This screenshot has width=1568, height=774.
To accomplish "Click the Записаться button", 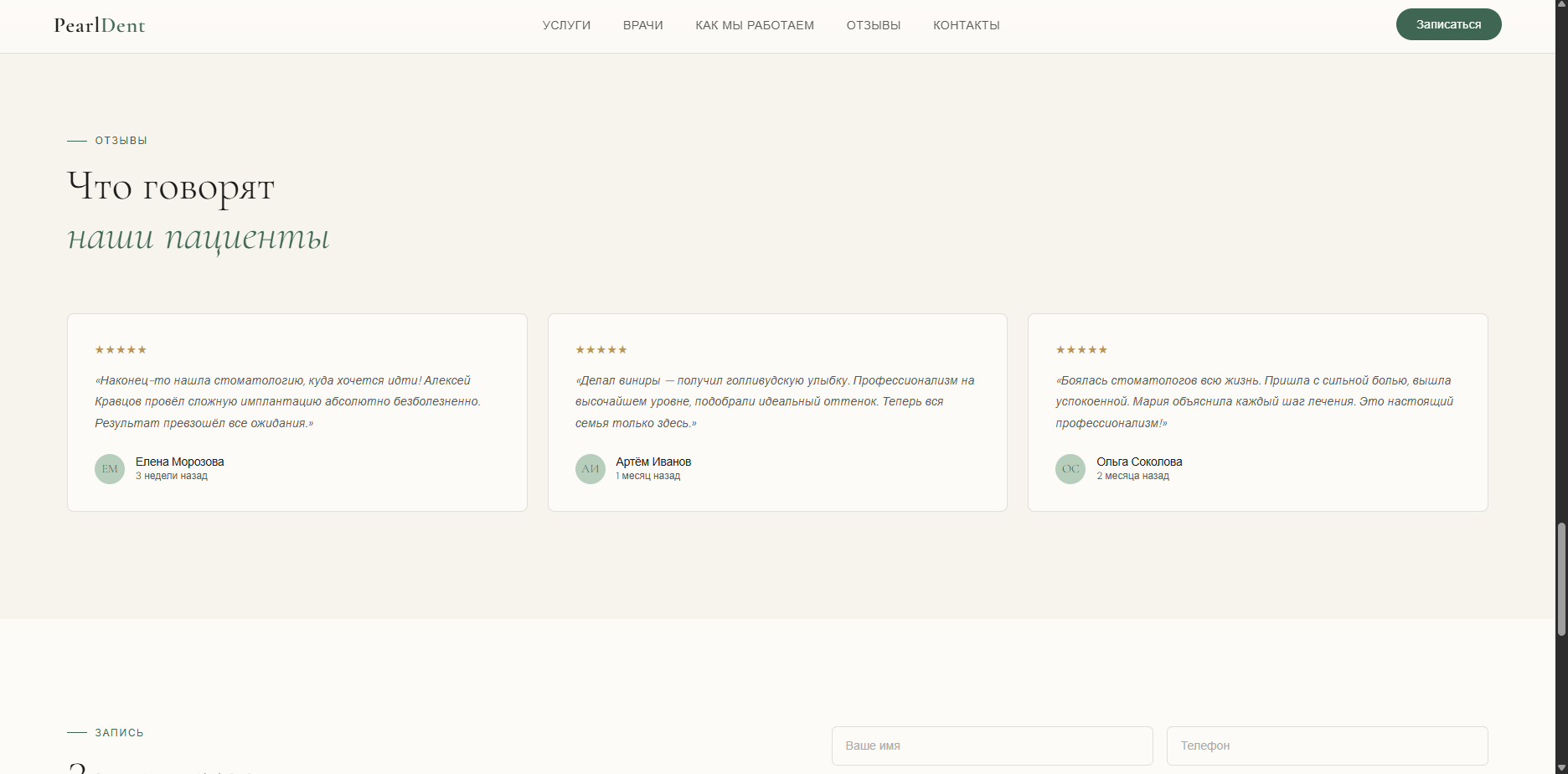I will coord(1448,24).
